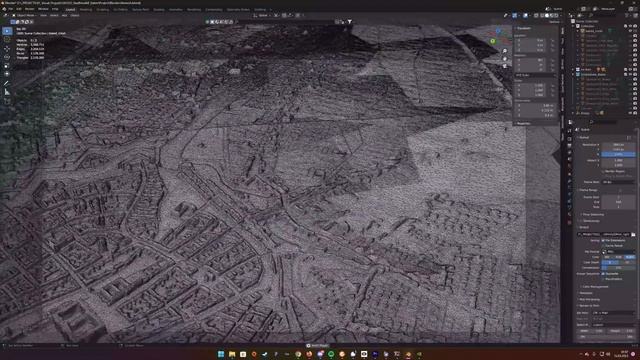Select the BW color mode button
Viewport: 640px width, 360px height.
coord(607,257)
